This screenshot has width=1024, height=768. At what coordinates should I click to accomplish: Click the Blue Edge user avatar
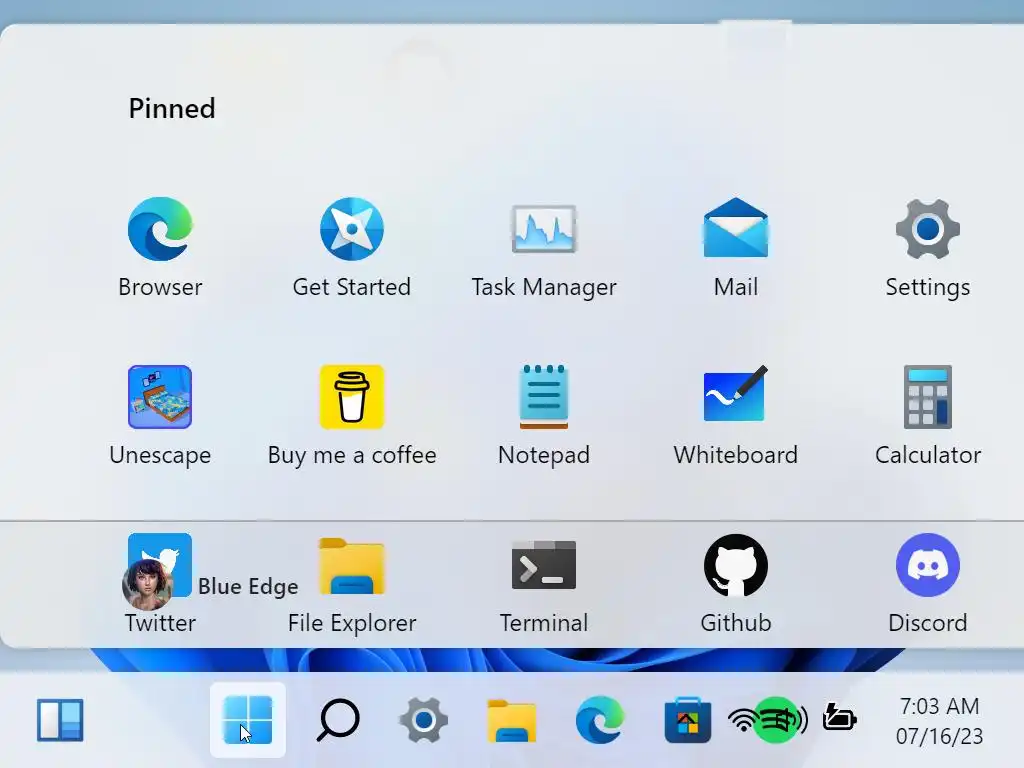(148, 585)
